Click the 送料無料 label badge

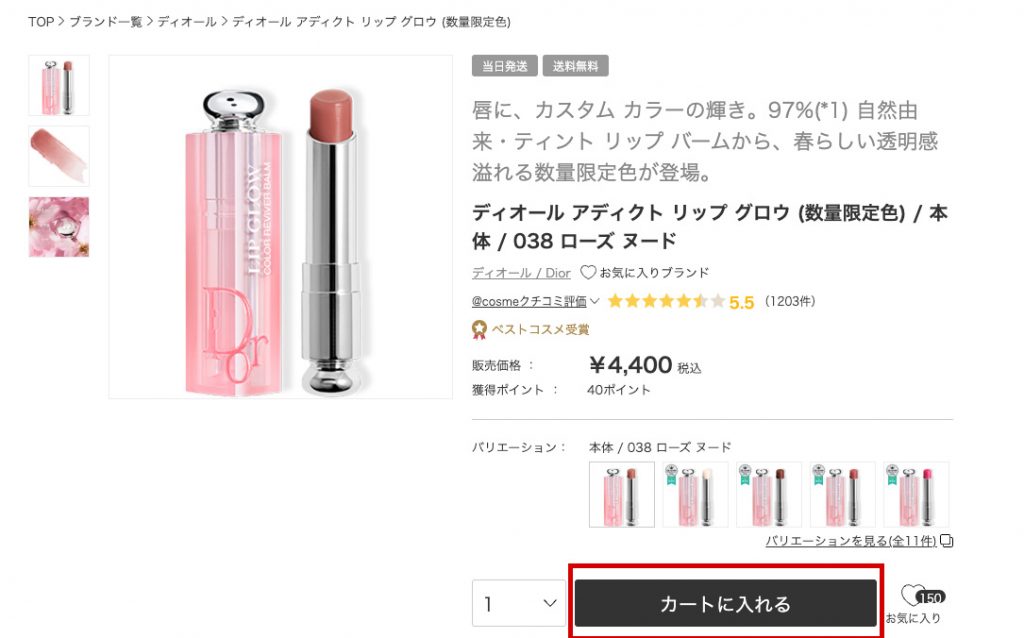[575, 66]
